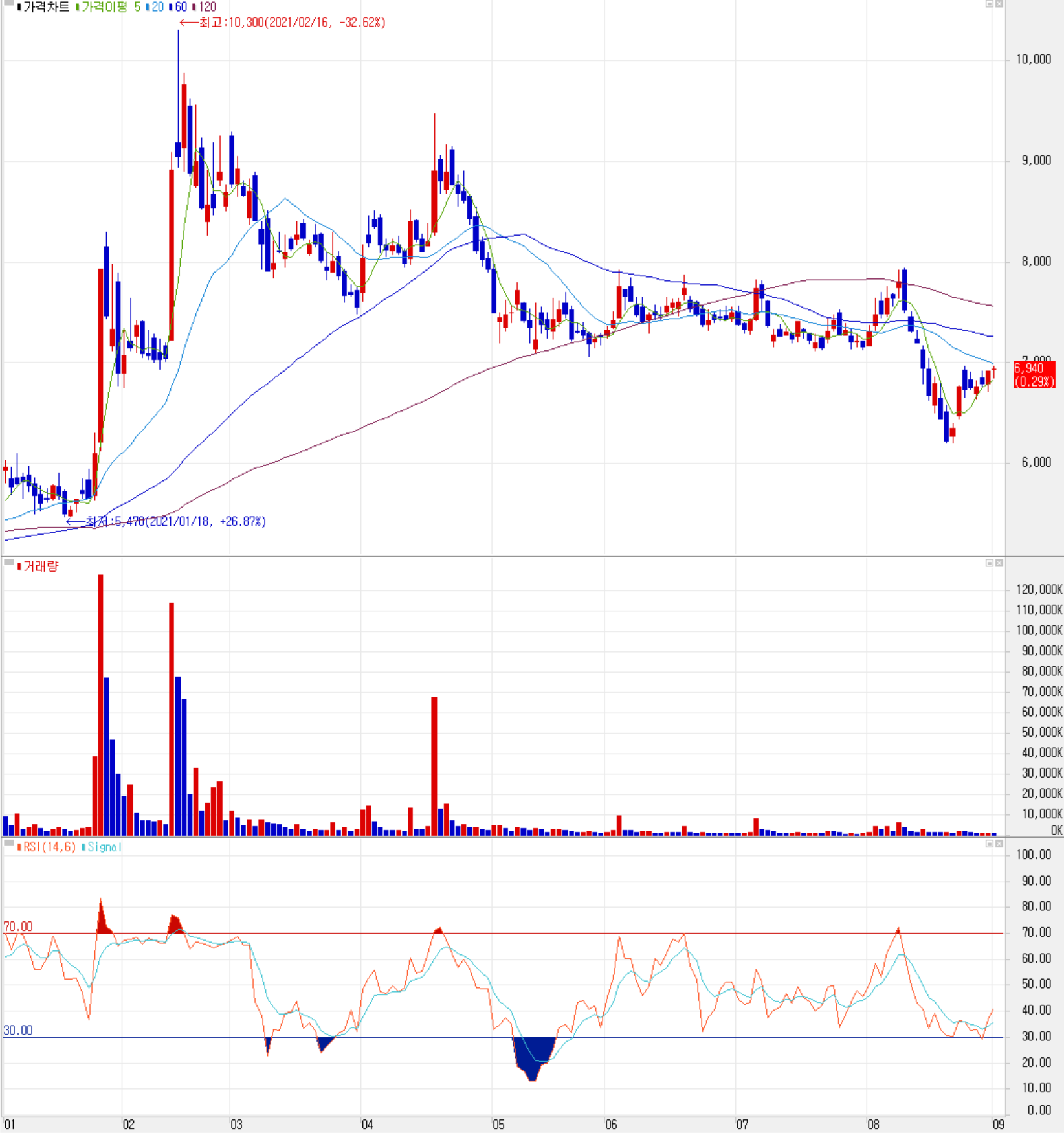Click the 30.00 oversold level label

click(x=18, y=1030)
